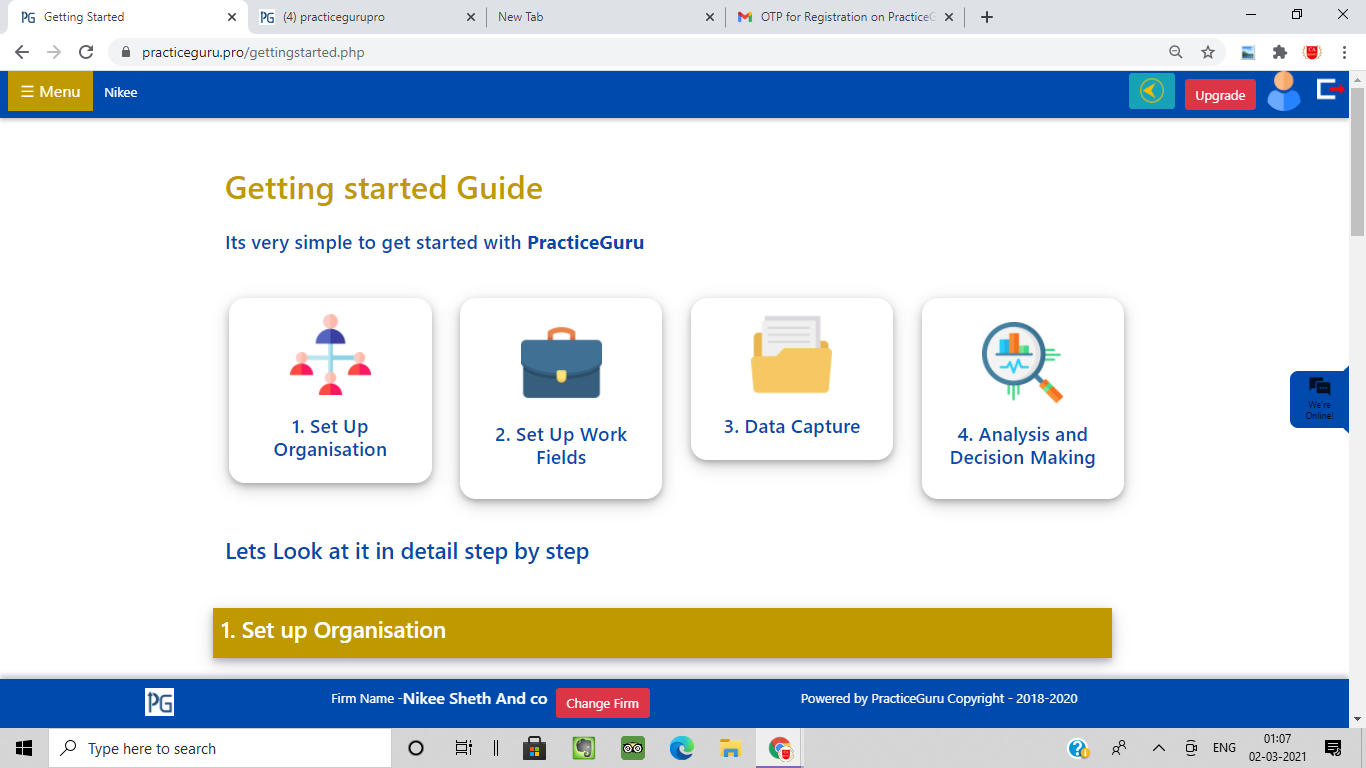1366x768 pixels.
Task: Select the briefcase Set Up Work Fields icon
Action: (x=561, y=362)
